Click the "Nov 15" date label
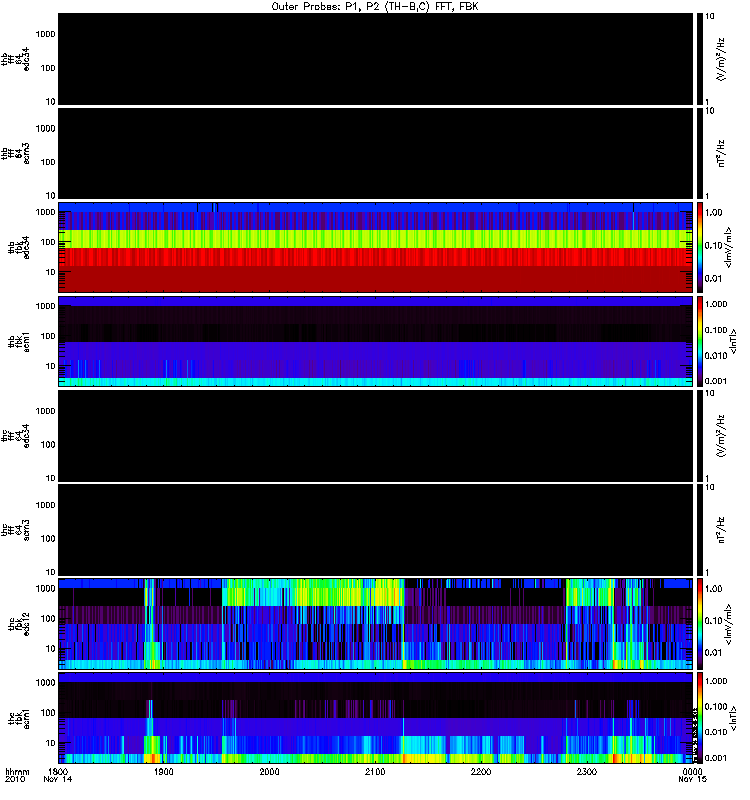 click(x=692, y=780)
